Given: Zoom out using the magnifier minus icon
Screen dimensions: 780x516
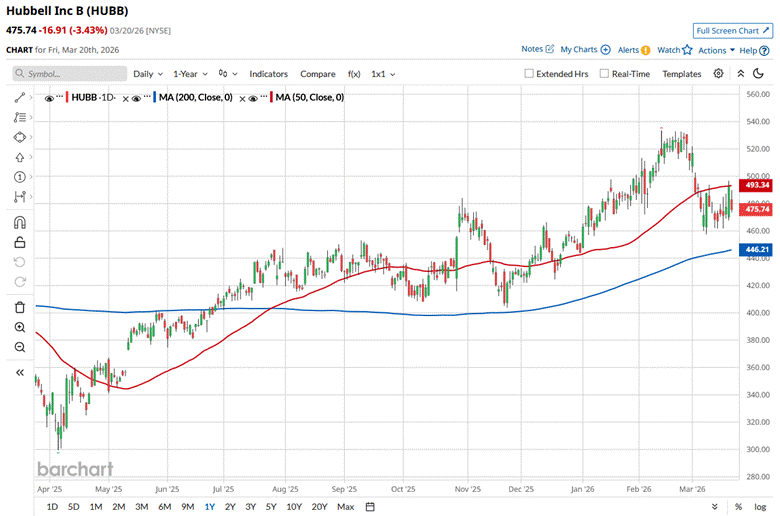Looking at the screenshot, I should coord(20,347).
